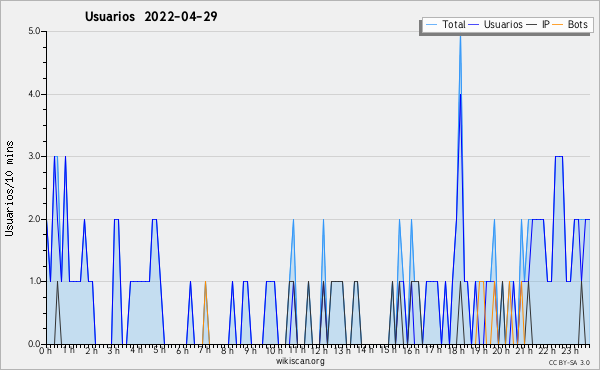Click the 'CC BY-SA 3.0' license text
600x370 pixels.
[x=569, y=362]
